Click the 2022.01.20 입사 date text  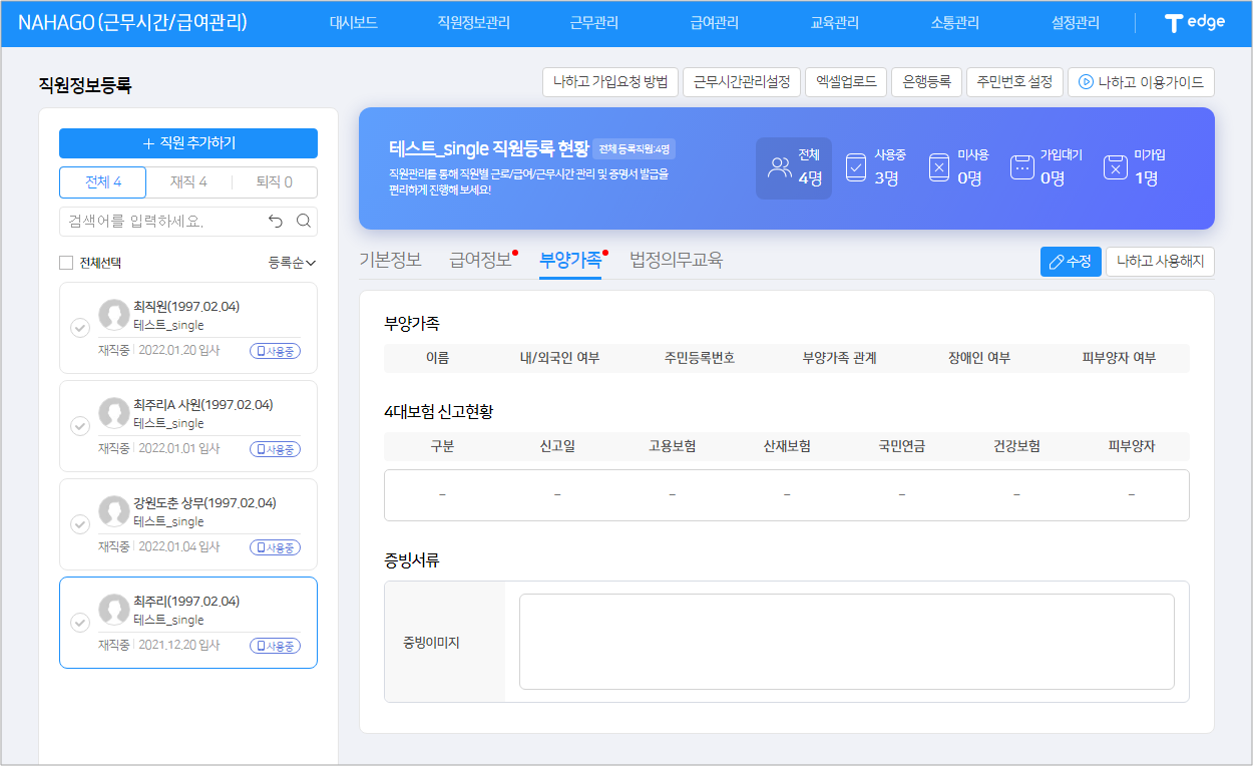179,351
